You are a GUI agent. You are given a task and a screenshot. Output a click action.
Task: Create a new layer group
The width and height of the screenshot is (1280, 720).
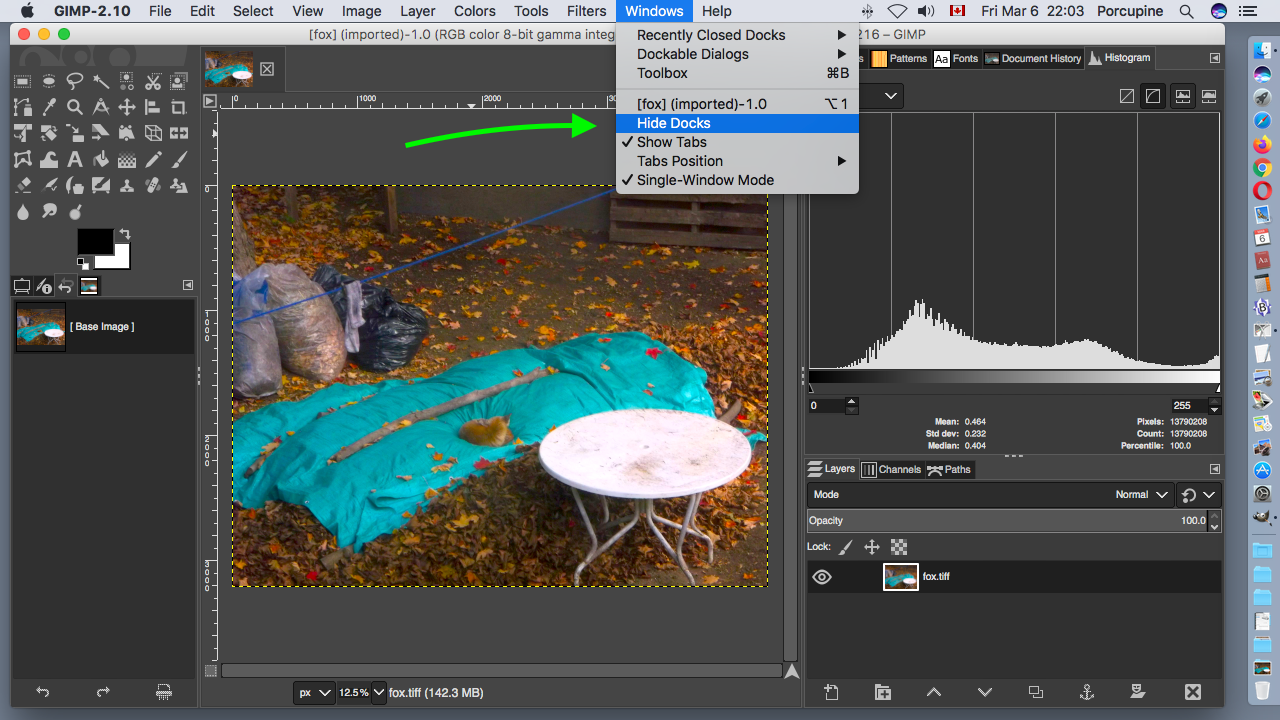(882, 692)
